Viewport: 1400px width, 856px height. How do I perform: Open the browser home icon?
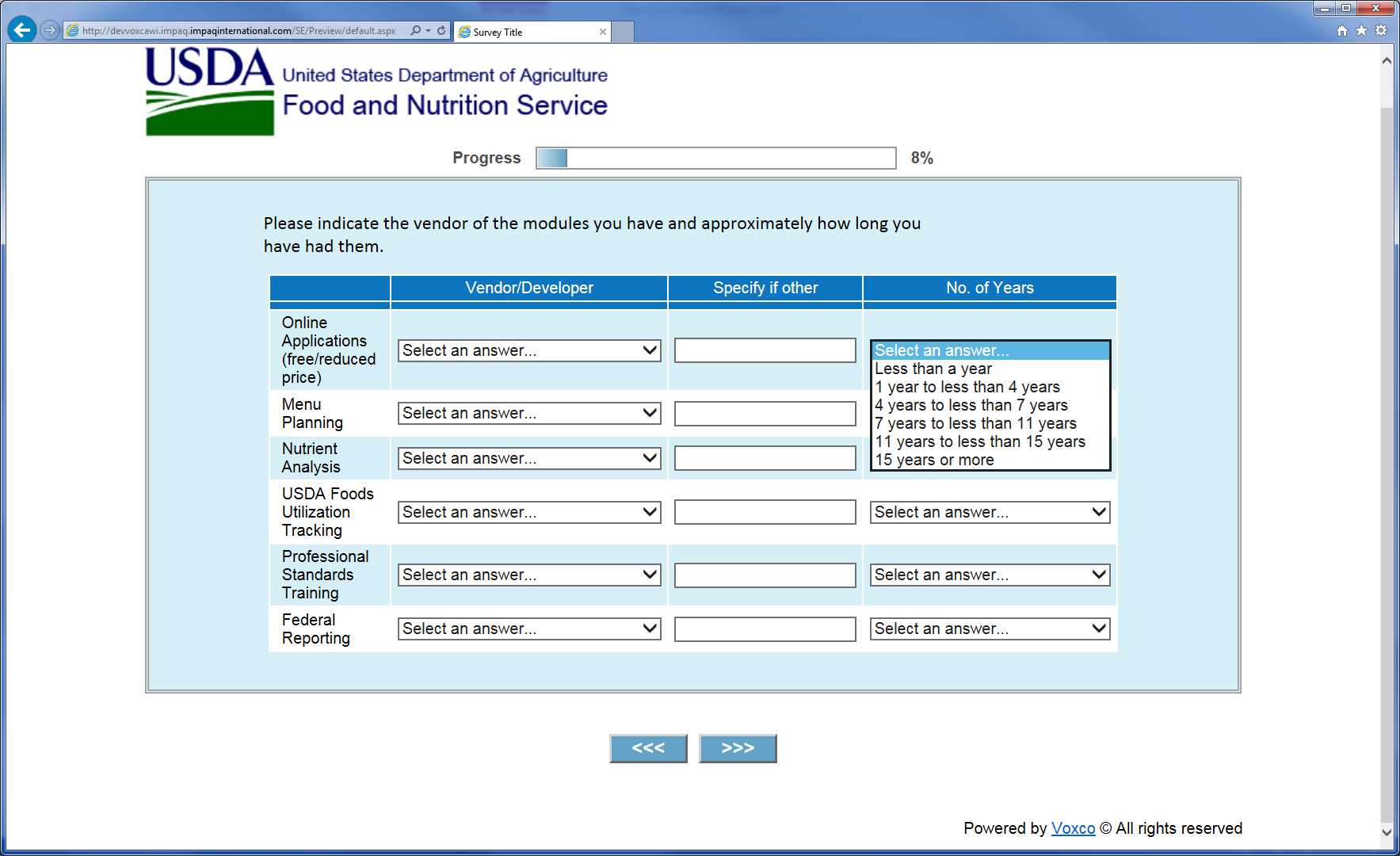[1341, 31]
